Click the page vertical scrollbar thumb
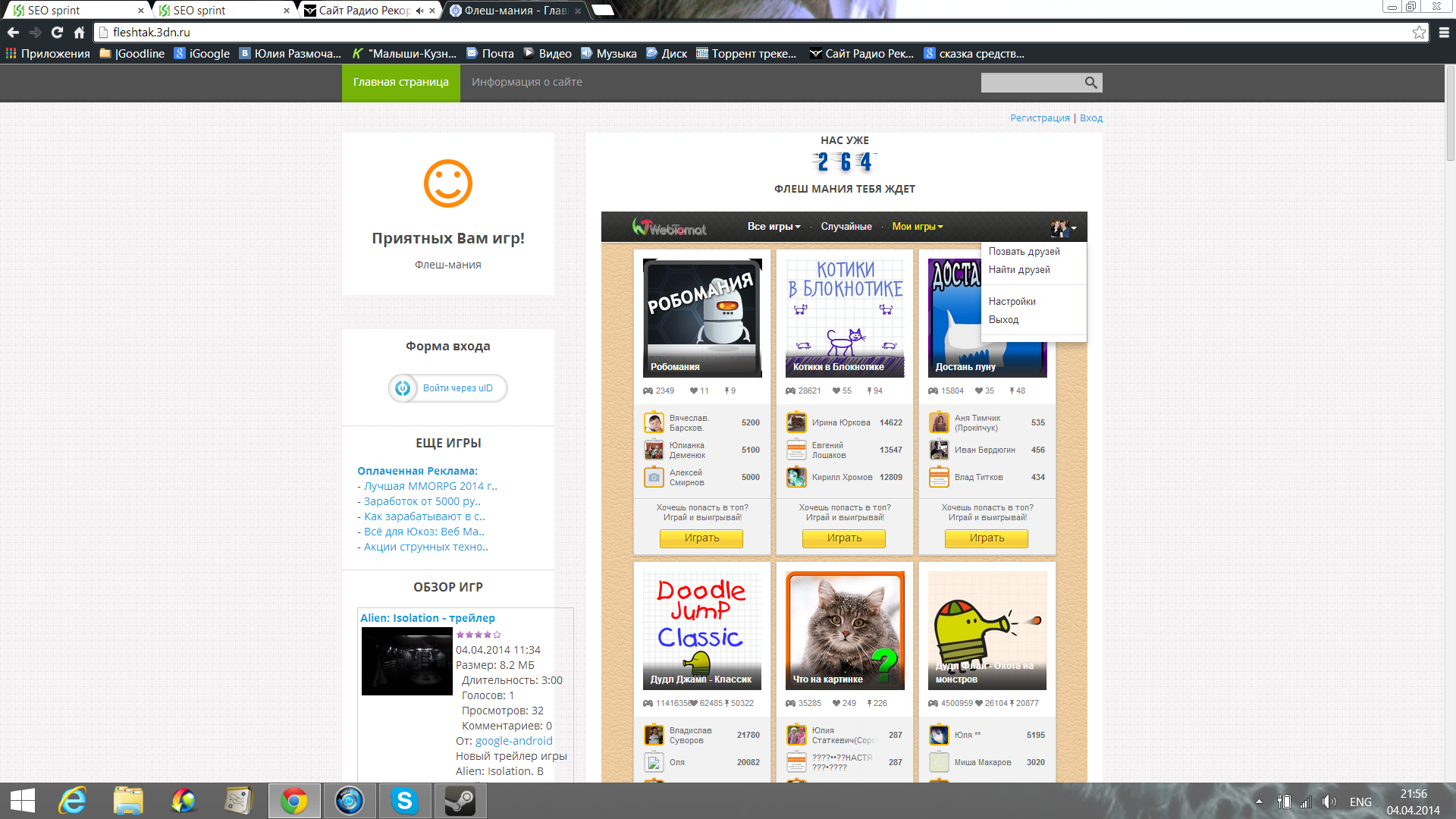 click(x=1450, y=113)
